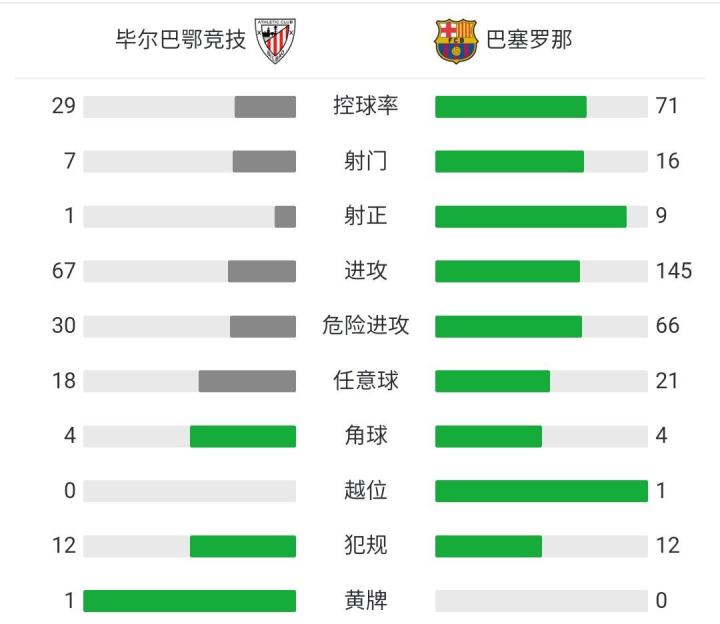Click the 角球 stat label
720x624 pixels.
point(365,436)
